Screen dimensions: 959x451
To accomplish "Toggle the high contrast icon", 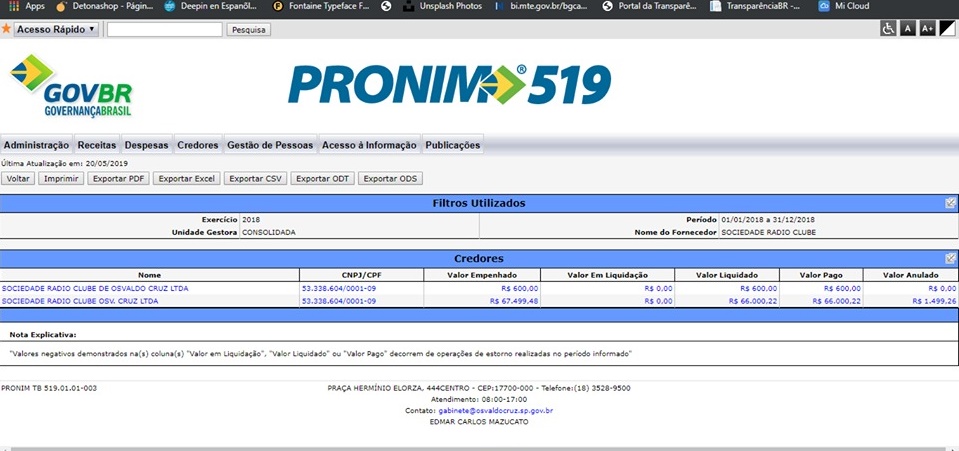I will pos(947,29).
